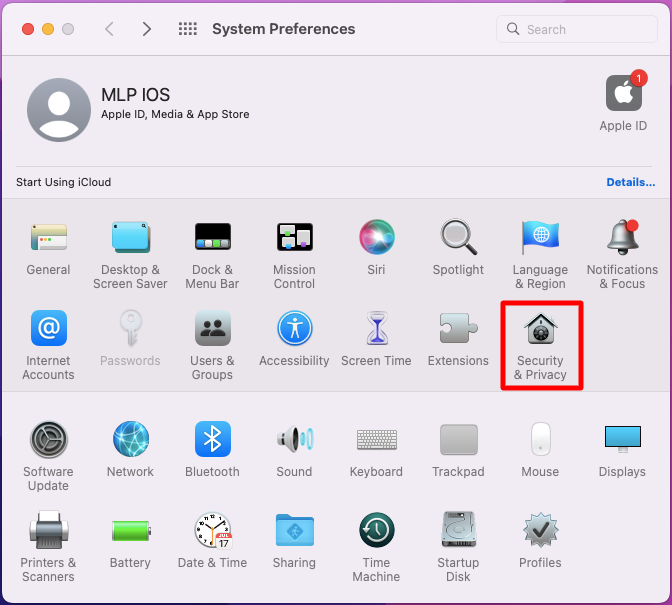Click the Start Using iCloud label

coord(63,182)
